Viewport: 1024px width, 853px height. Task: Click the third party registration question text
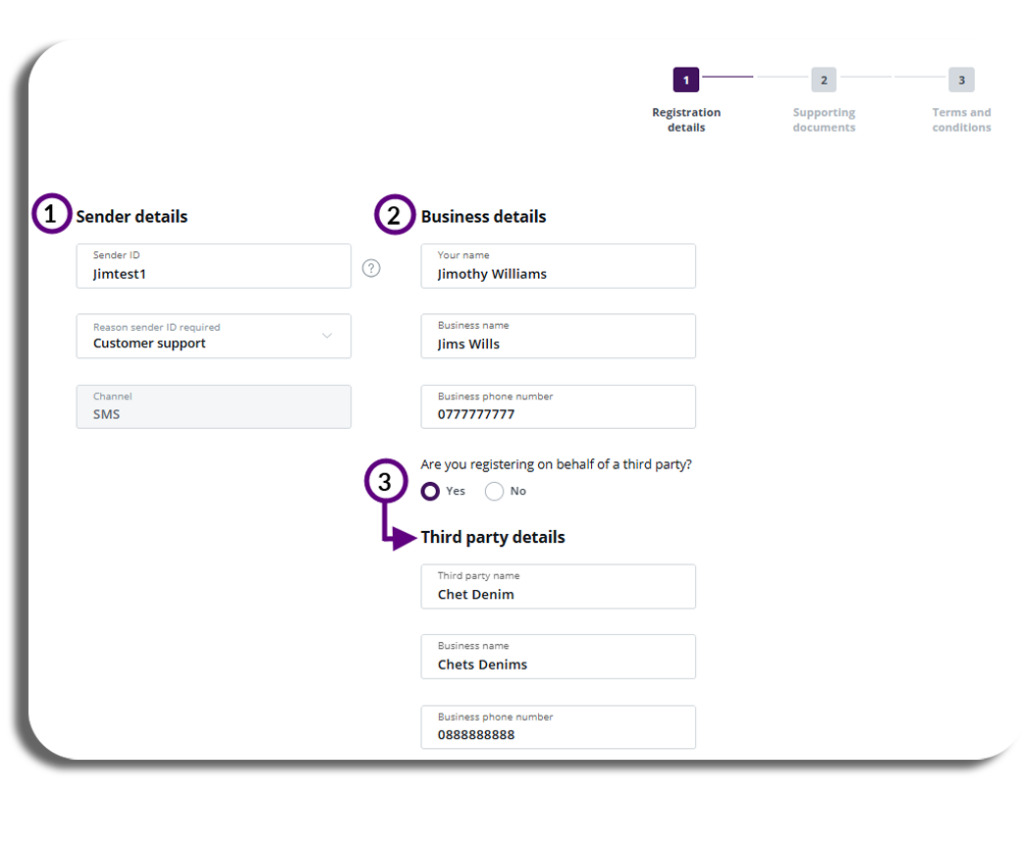pyautogui.click(x=556, y=464)
